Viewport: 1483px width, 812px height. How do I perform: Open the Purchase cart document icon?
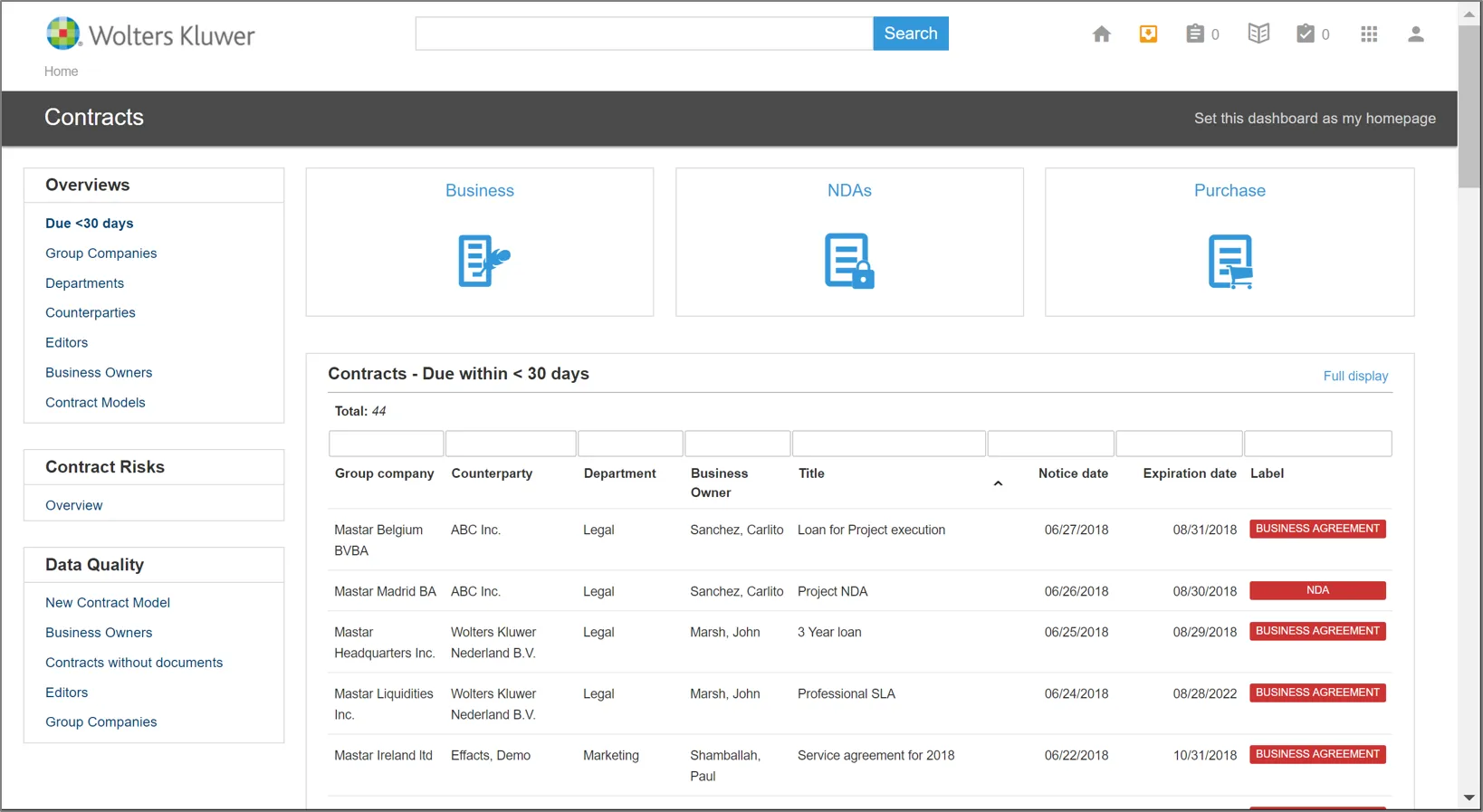(1230, 262)
